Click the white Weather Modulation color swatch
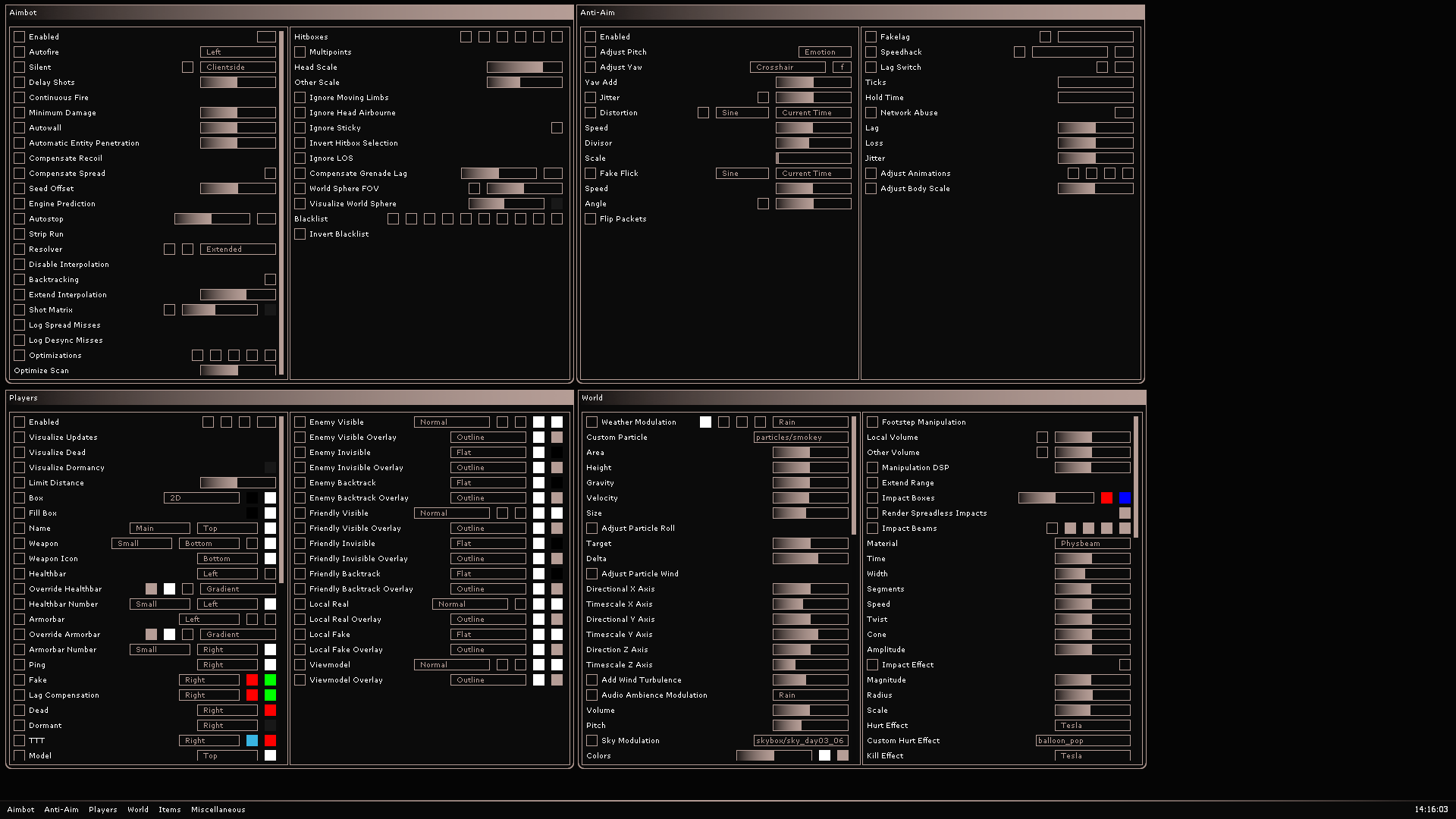This screenshot has height=819, width=1456. (x=705, y=422)
